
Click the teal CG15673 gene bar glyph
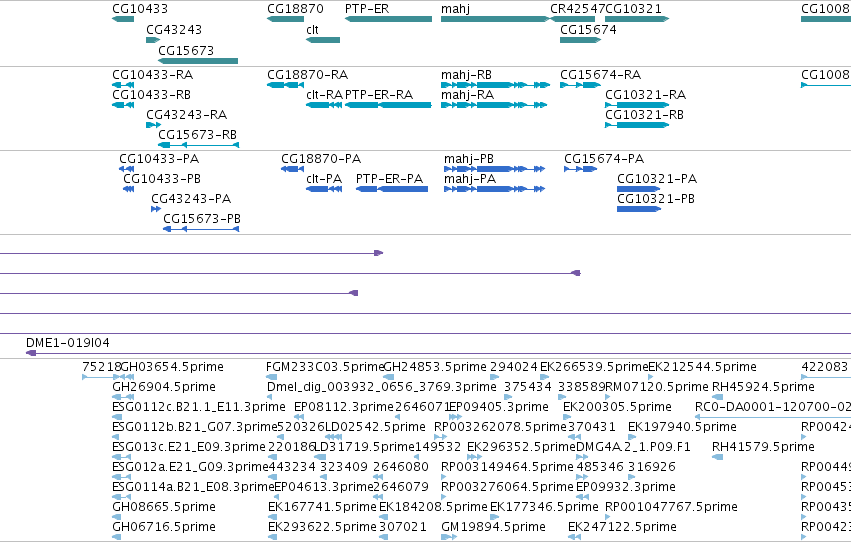pyautogui.click(x=198, y=61)
